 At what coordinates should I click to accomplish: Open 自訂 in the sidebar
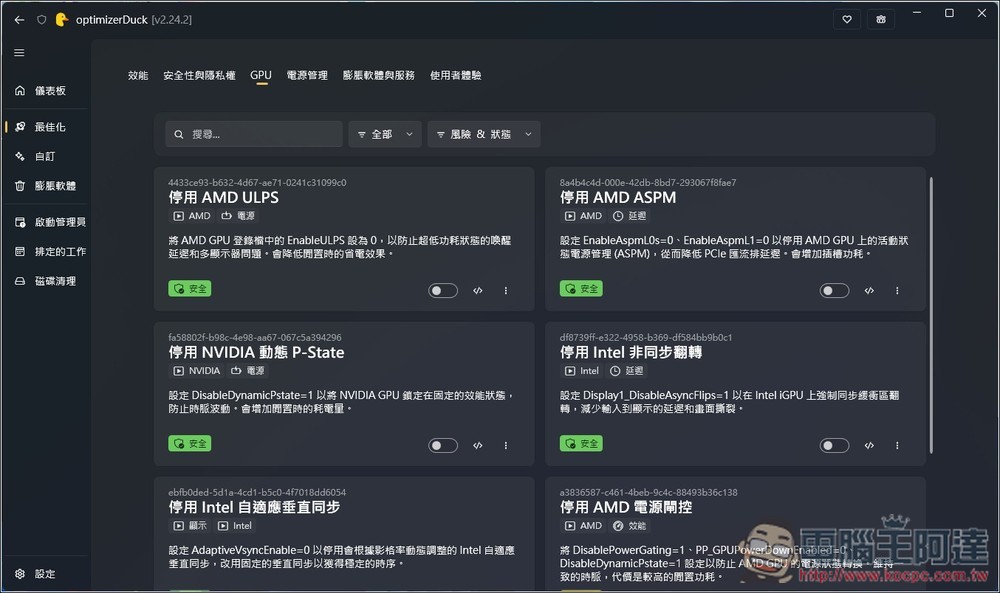pyautogui.click(x=46, y=156)
